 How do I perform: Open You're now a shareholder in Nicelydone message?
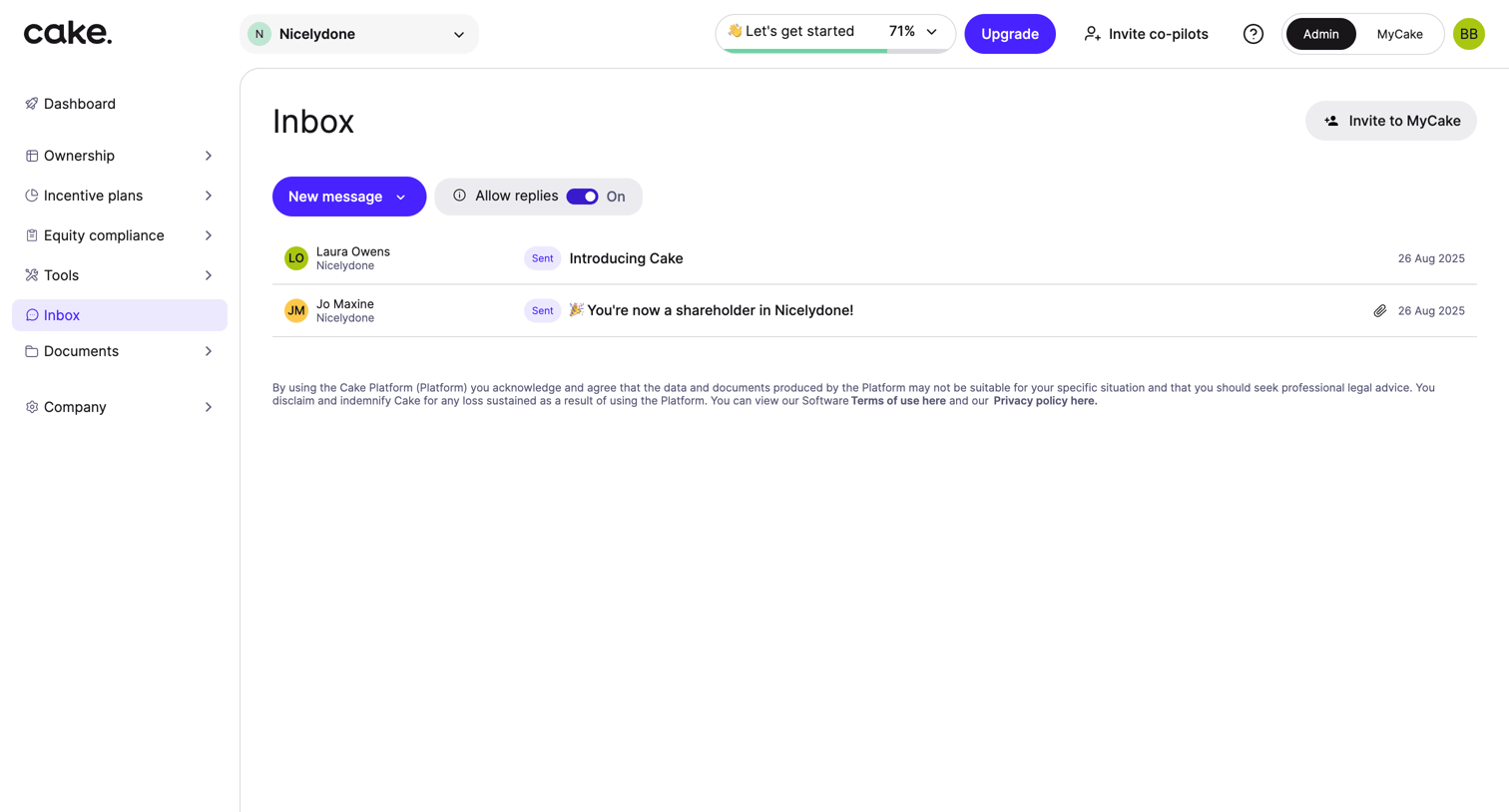click(874, 310)
